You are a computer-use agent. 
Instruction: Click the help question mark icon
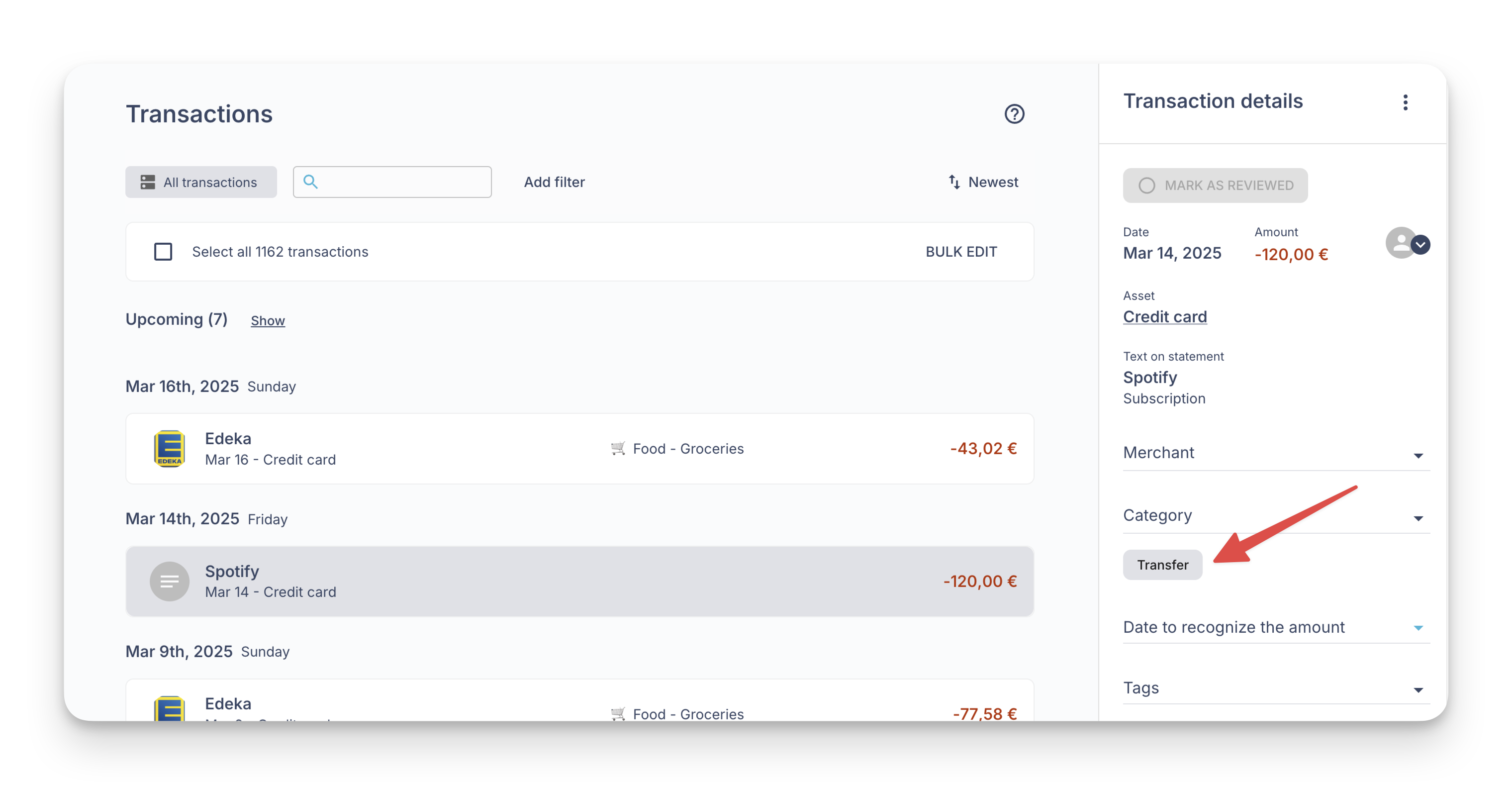point(1014,114)
